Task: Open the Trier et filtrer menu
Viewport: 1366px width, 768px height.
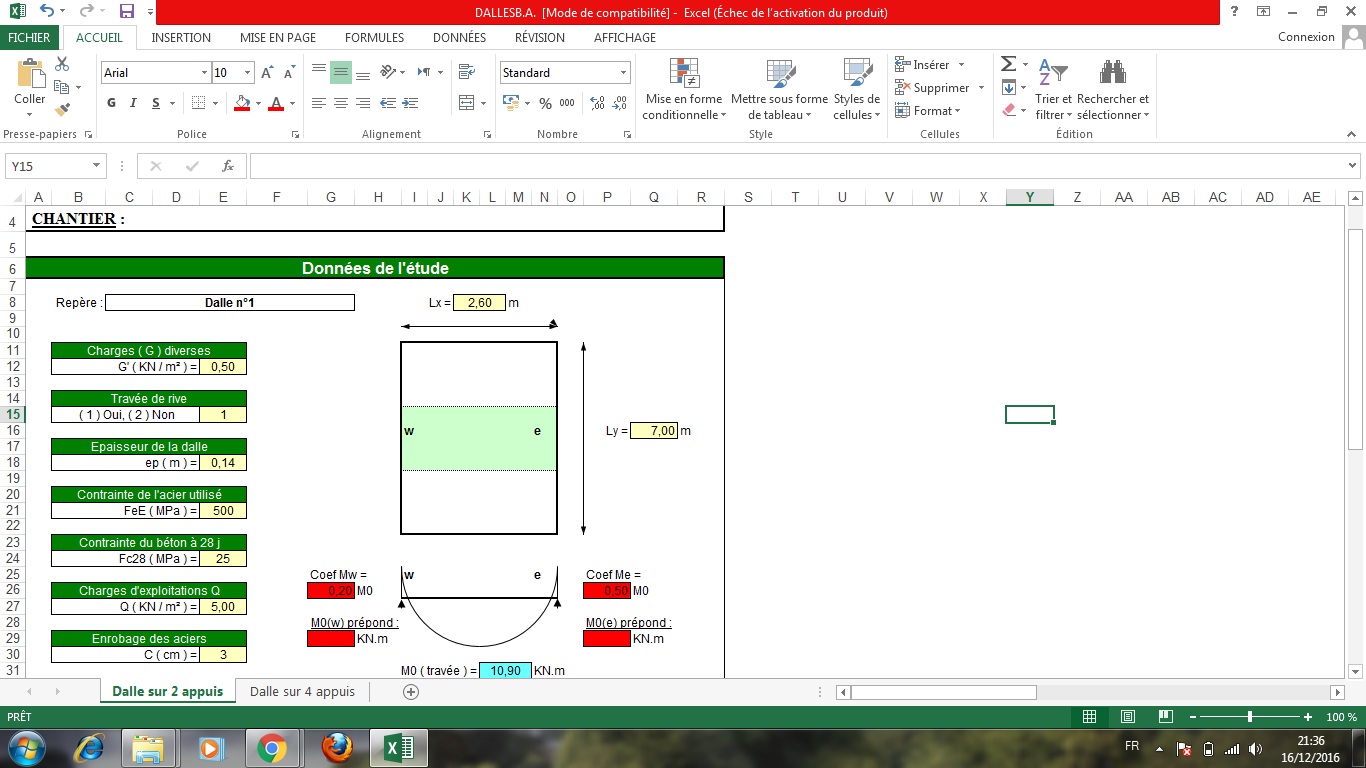Action: pos(1053,89)
